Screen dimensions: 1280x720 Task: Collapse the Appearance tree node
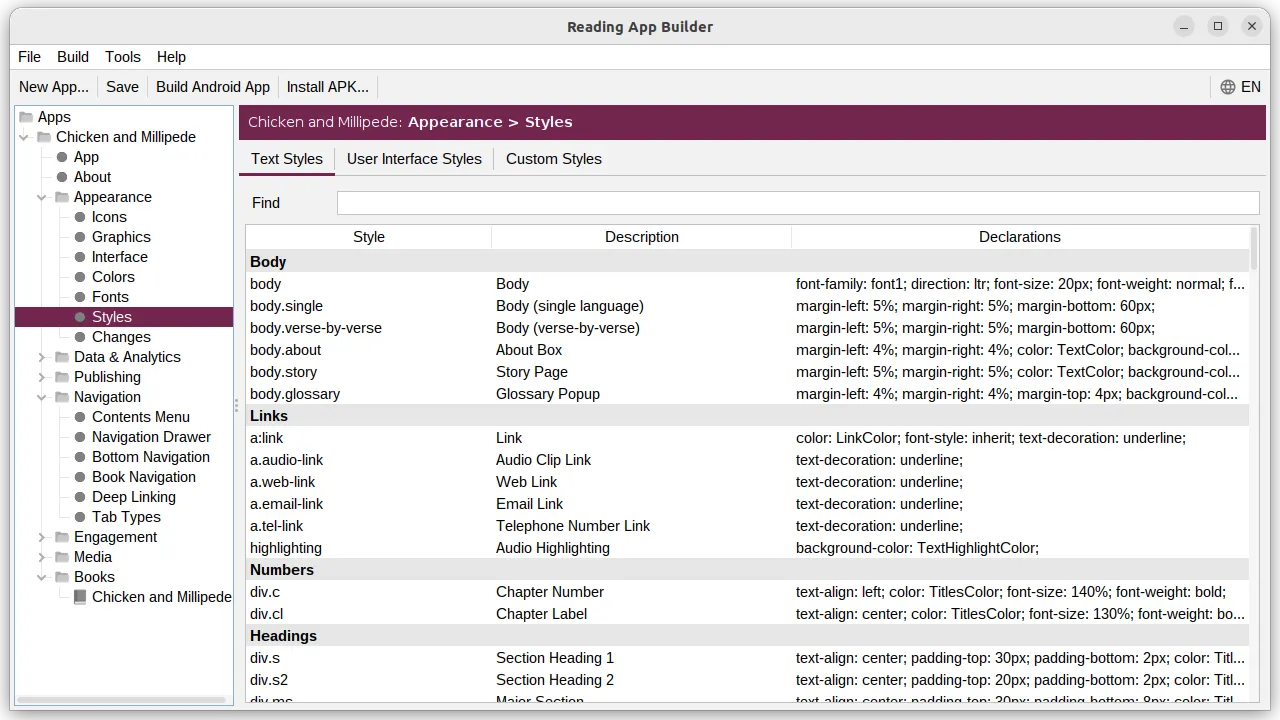click(x=42, y=197)
